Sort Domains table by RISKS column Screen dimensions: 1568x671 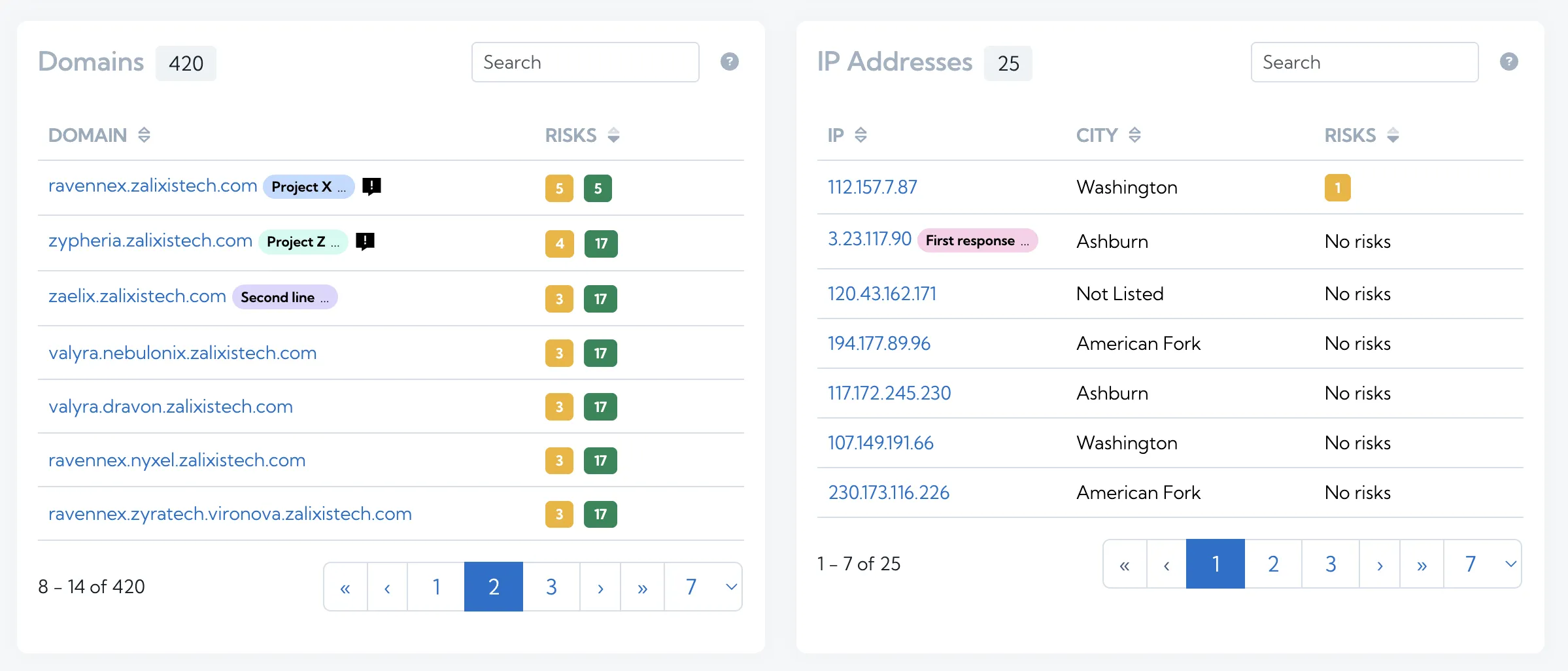click(x=613, y=135)
